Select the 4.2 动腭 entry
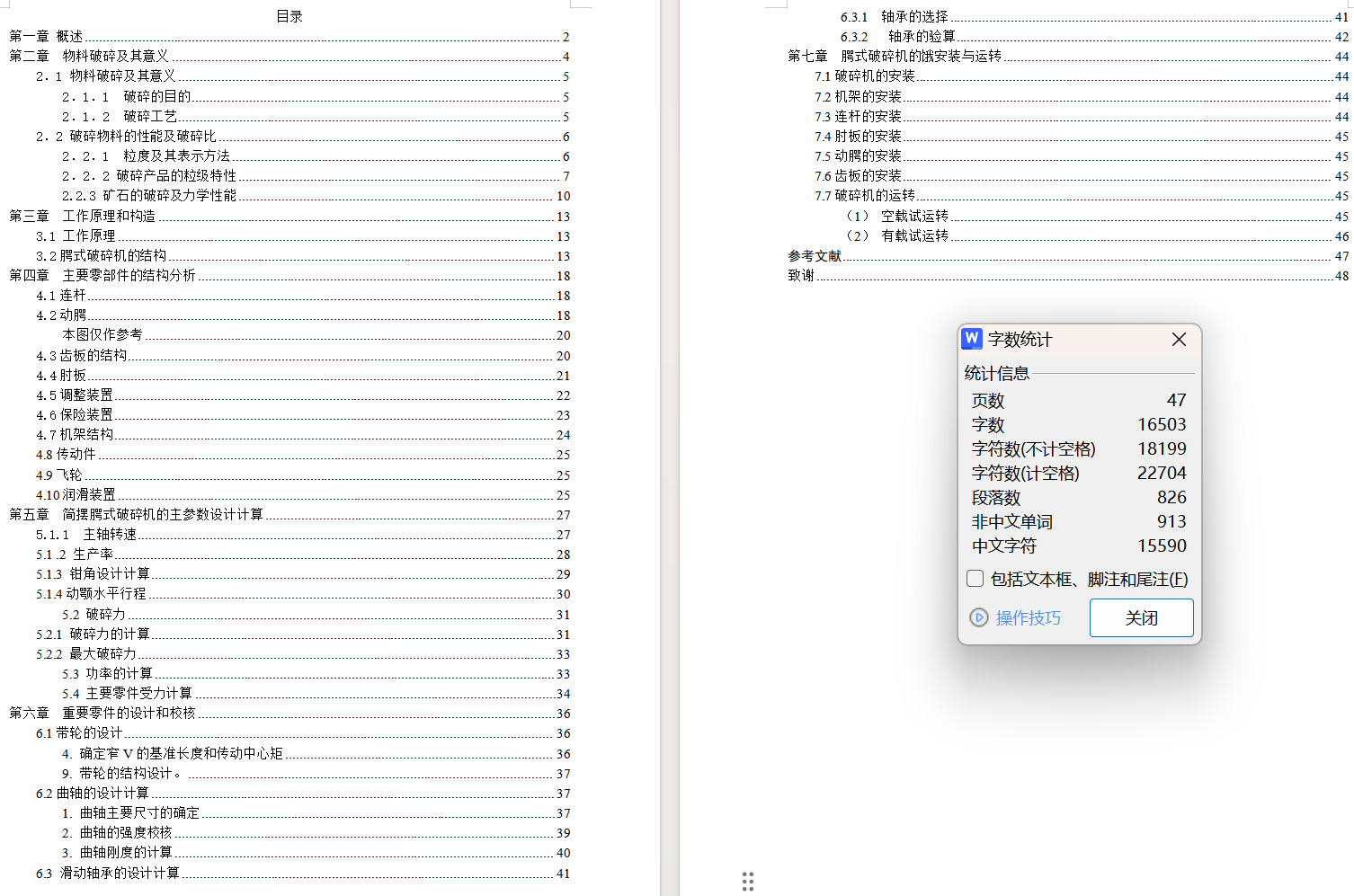1354x896 pixels. point(303,315)
